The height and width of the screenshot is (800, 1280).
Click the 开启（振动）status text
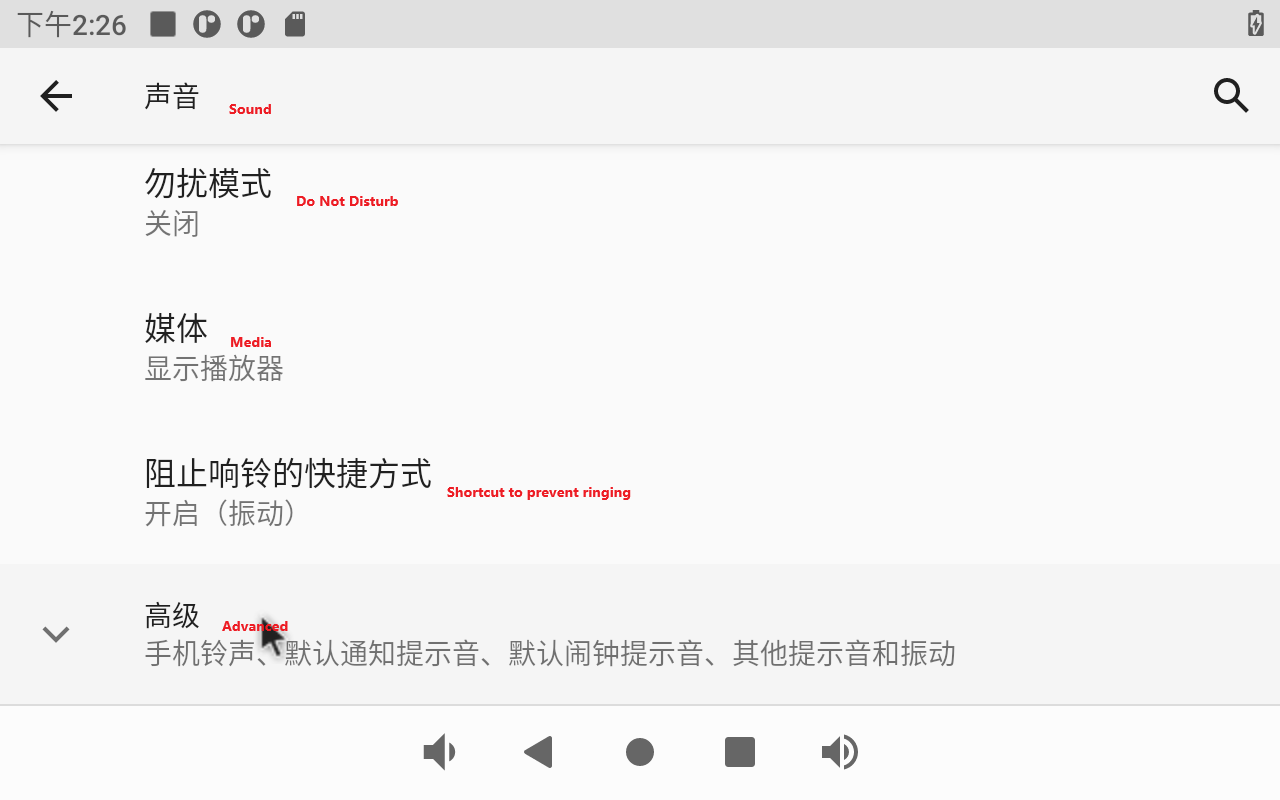222,514
